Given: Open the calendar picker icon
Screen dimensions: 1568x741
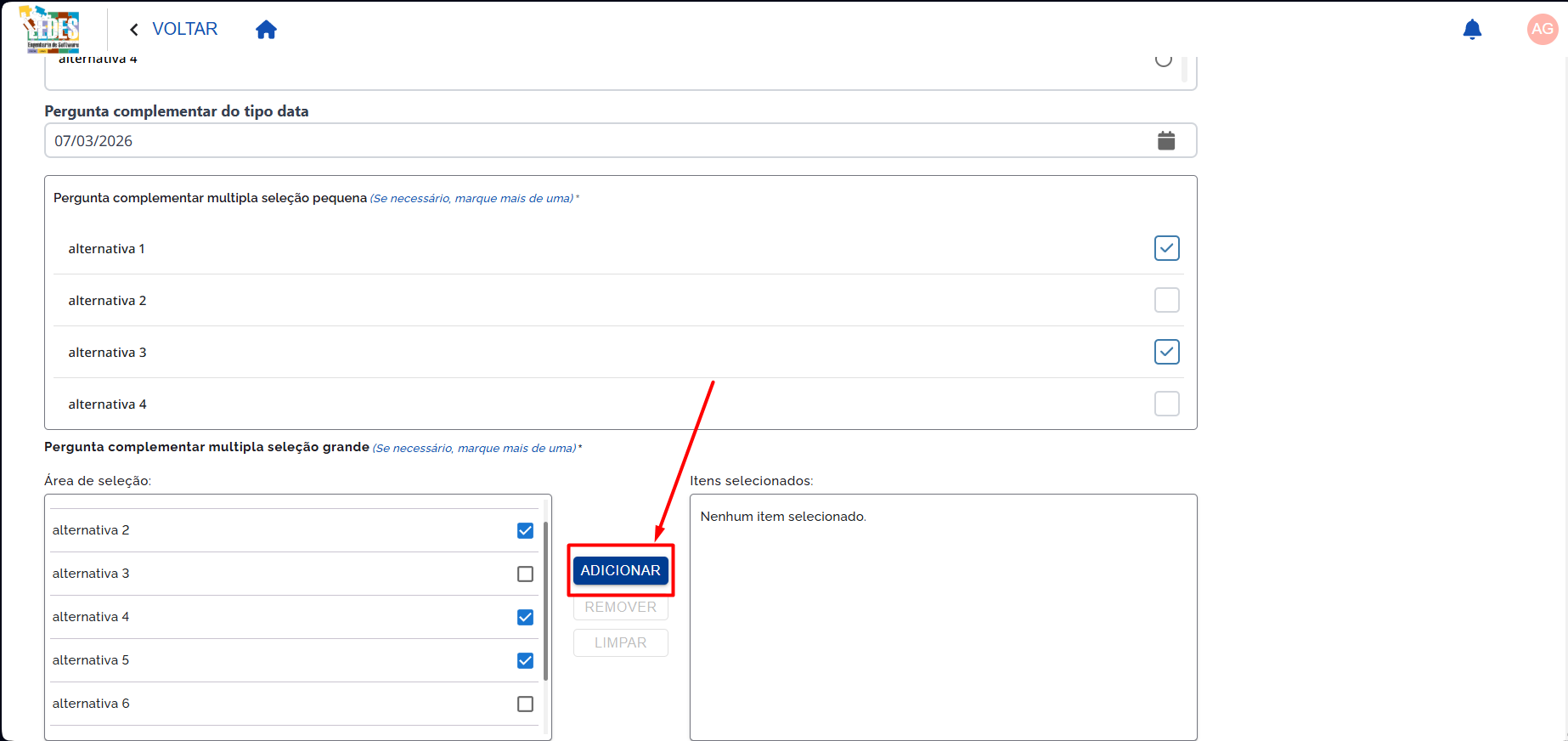Looking at the screenshot, I should pos(1166,141).
